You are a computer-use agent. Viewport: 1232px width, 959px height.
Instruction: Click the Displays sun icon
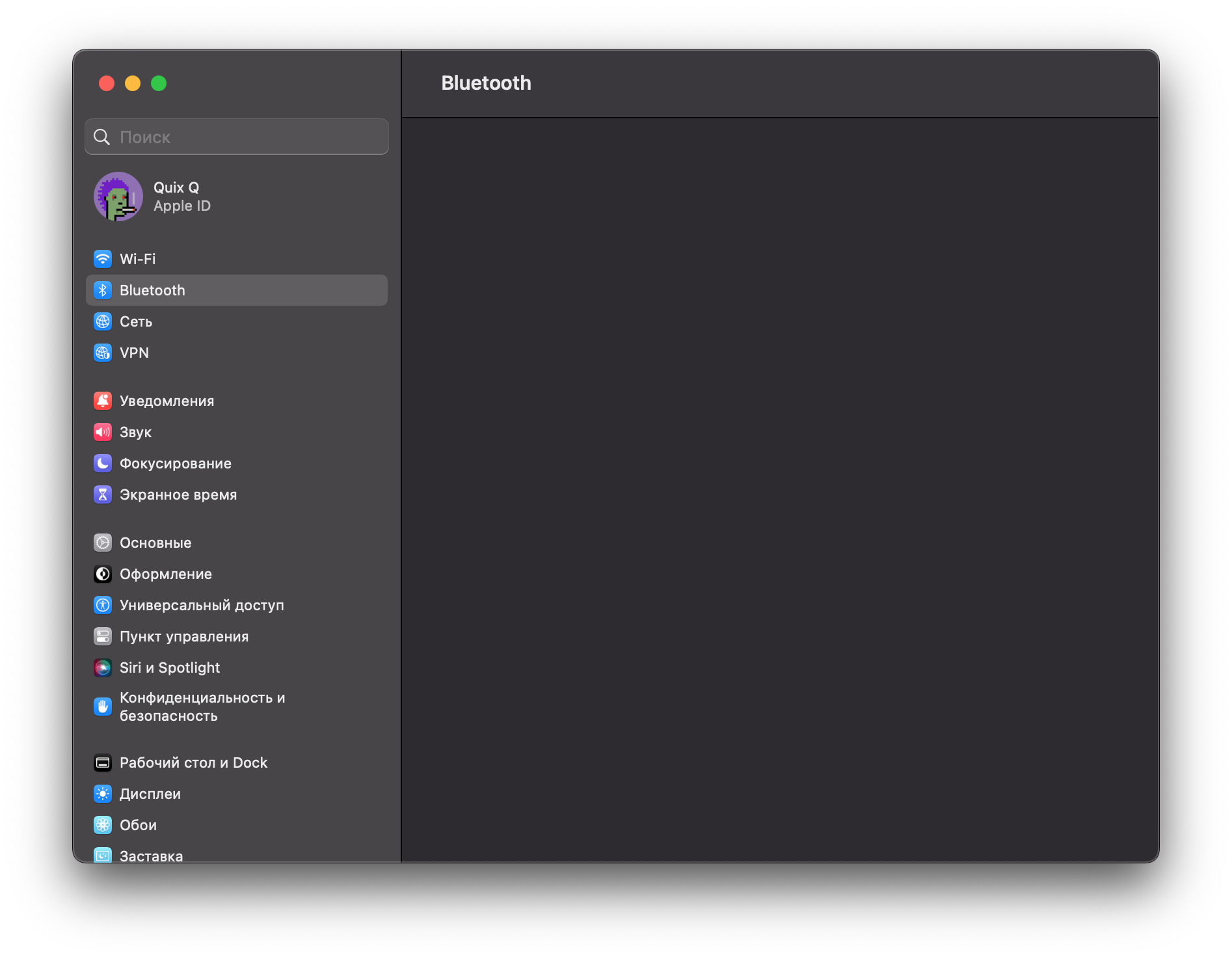coord(103,794)
